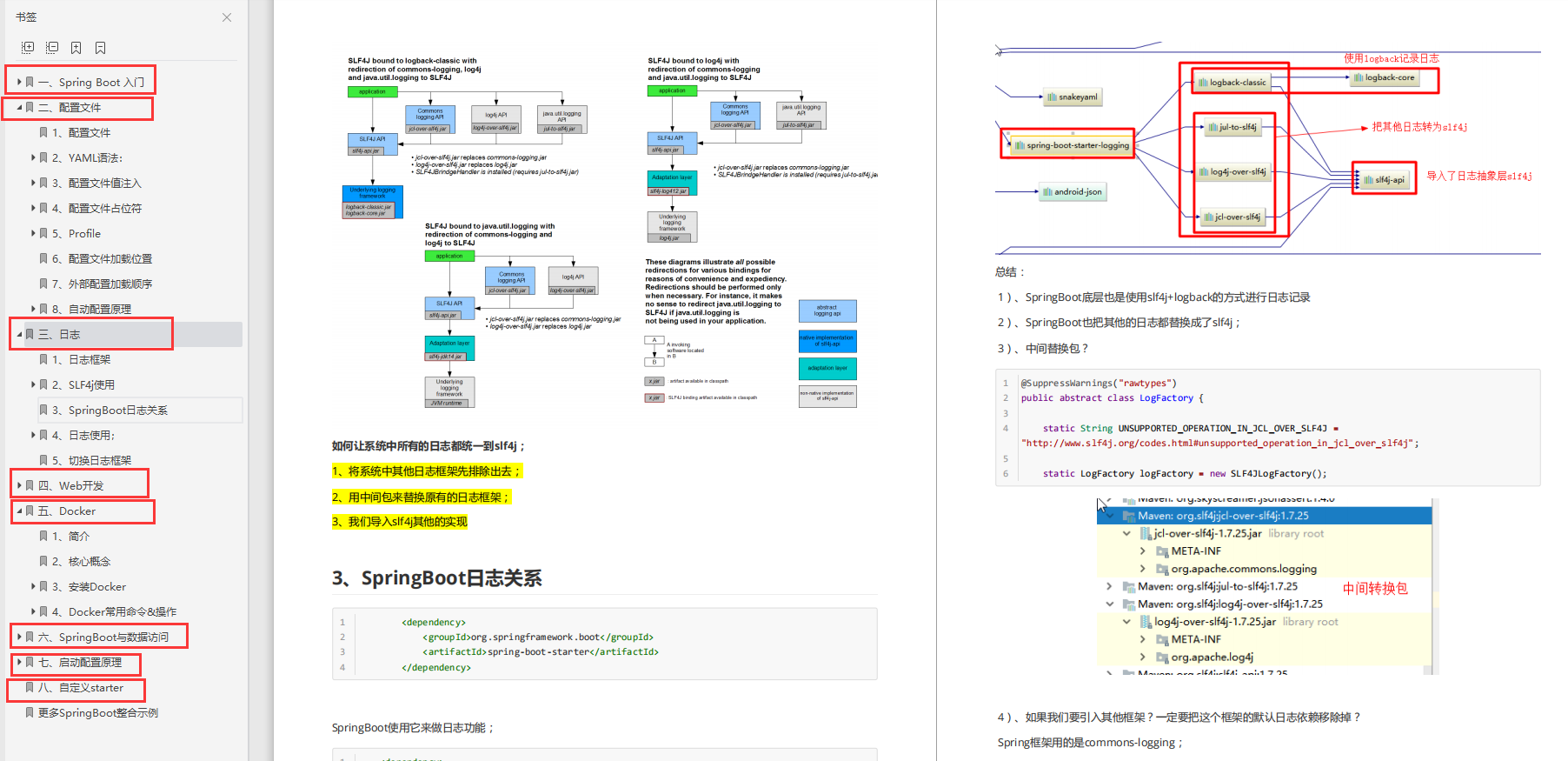Click the plain bookmark icon right of add-bookmark

tap(101, 48)
